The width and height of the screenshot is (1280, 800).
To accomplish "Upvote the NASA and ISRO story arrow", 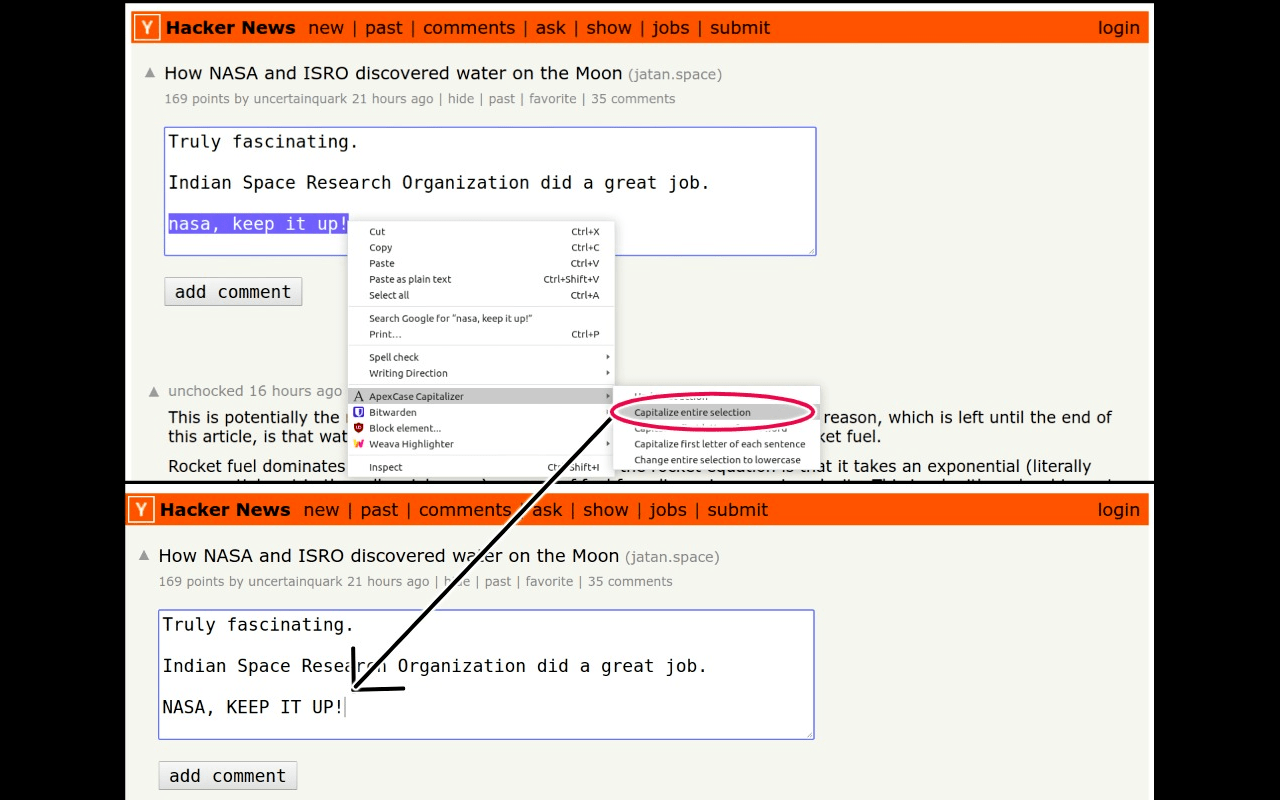I will click(x=150, y=72).
